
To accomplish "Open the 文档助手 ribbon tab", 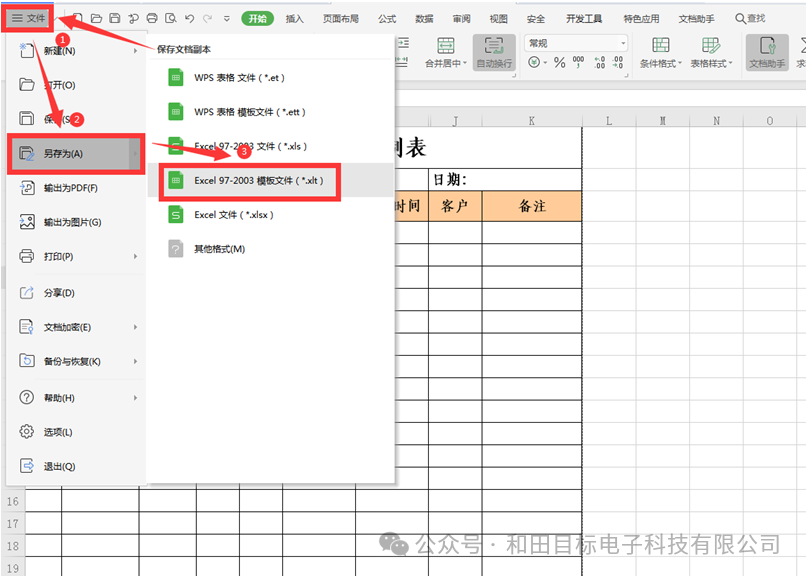I will click(x=697, y=19).
